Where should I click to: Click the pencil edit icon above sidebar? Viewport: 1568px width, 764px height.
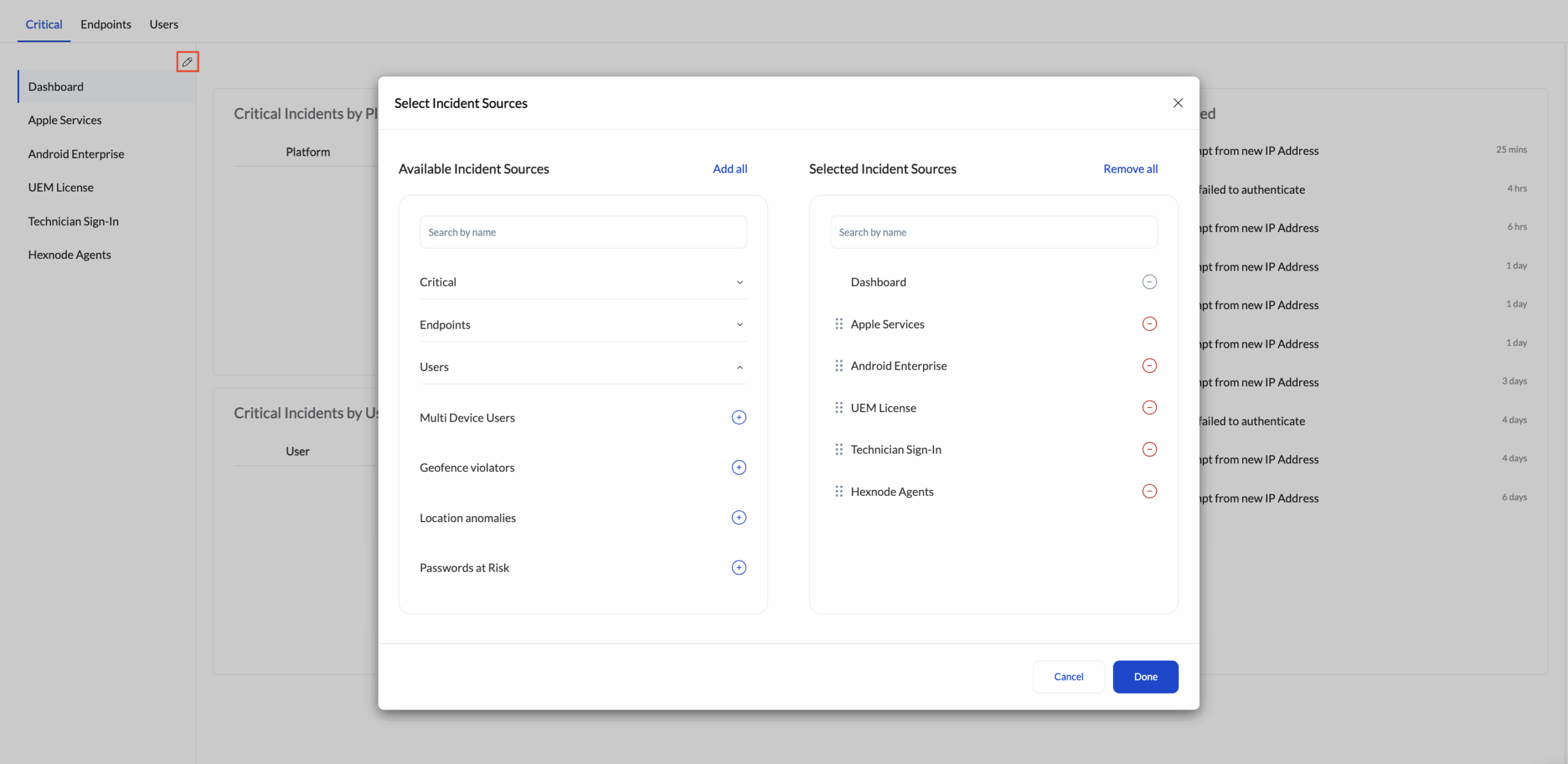187,62
